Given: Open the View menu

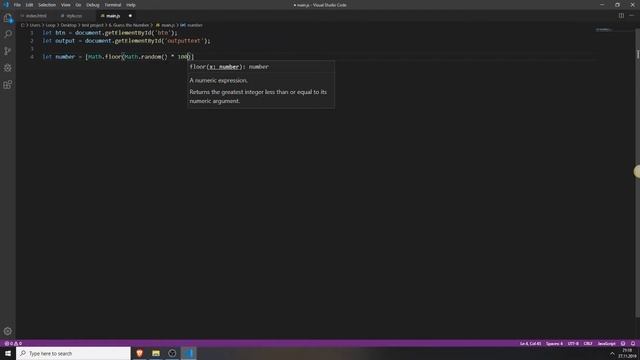Looking at the screenshot, I should tap(66, 5).
